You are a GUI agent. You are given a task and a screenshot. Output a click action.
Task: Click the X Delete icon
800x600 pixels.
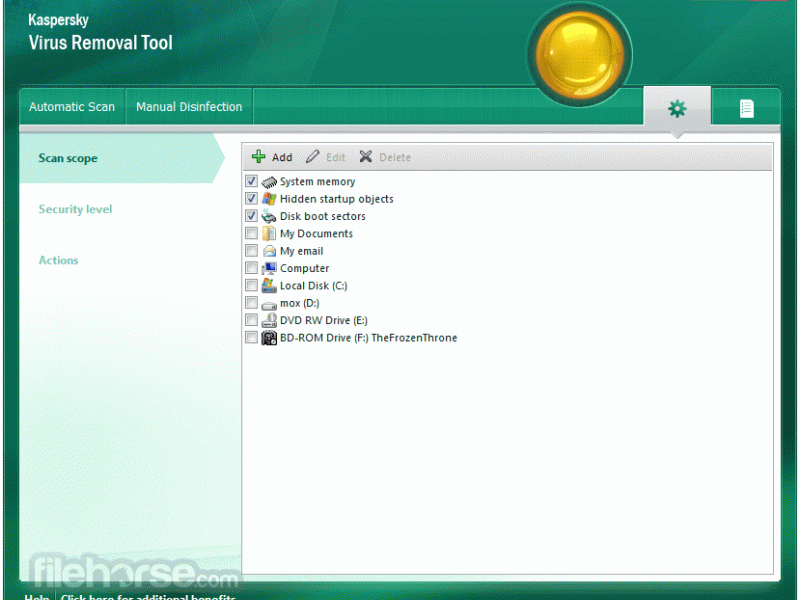(x=365, y=157)
